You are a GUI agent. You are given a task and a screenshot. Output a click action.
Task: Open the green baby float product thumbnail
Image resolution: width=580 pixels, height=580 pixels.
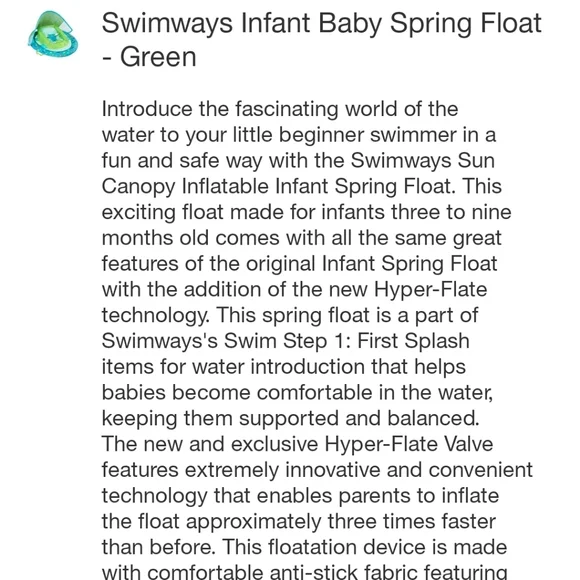(x=53, y=34)
